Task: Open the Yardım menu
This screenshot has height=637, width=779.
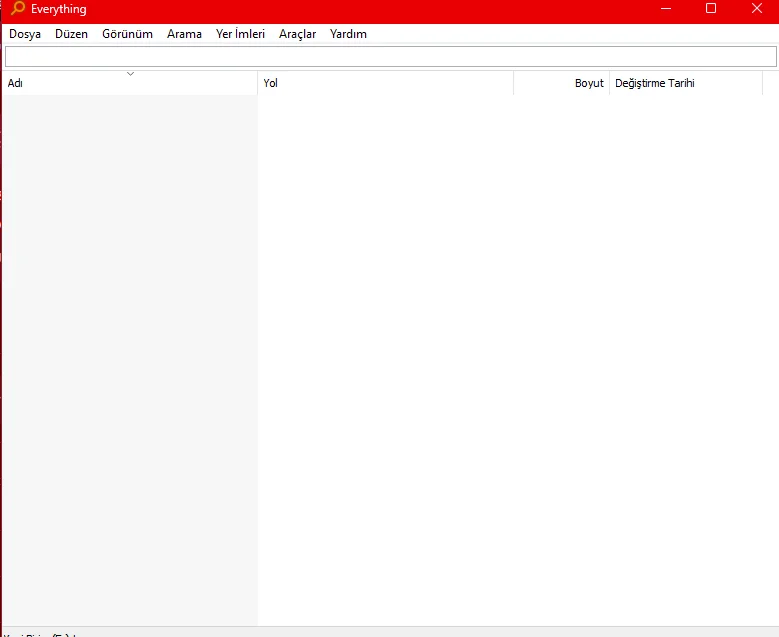Action: (348, 34)
